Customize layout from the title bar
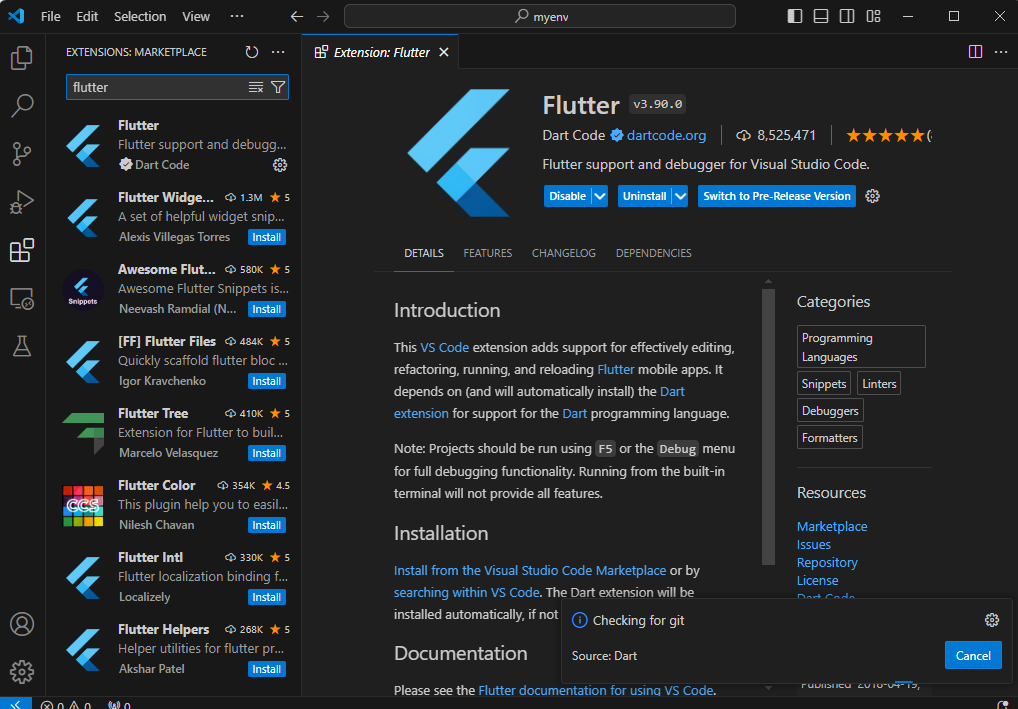 (x=873, y=16)
